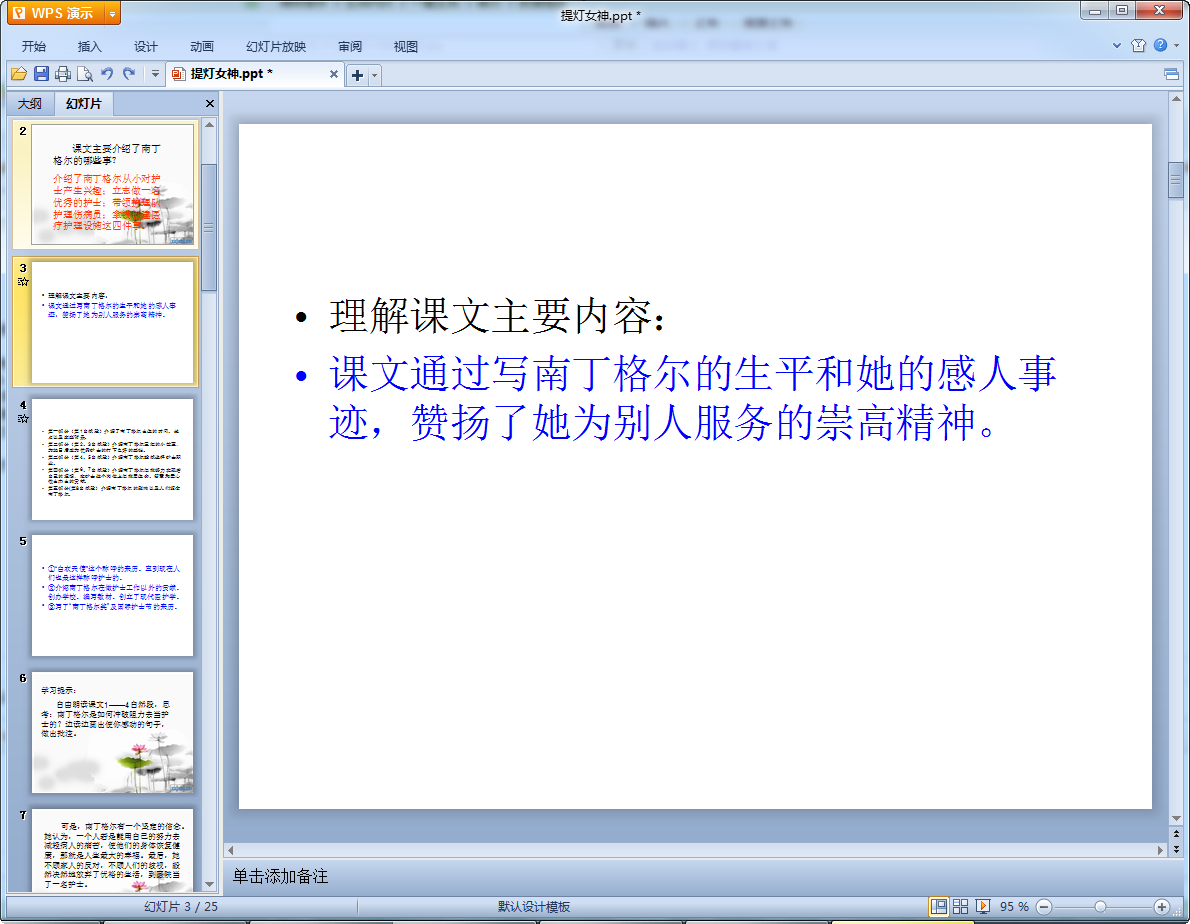Expand the new document dropdown arrow
The width and height of the screenshot is (1190, 924).
click(x=374, y=75)
